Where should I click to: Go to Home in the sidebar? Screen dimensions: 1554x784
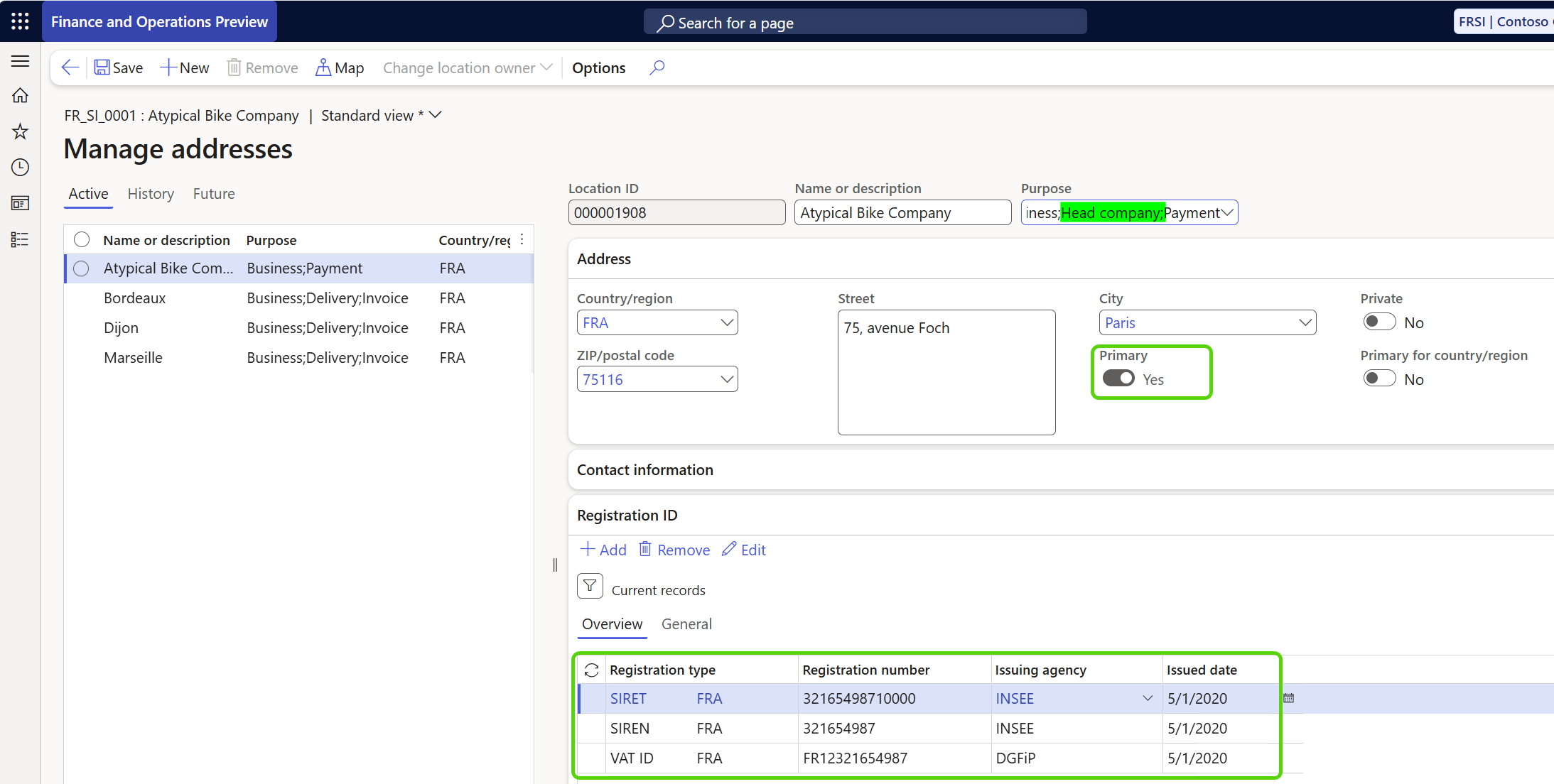[x=20, y=95]
